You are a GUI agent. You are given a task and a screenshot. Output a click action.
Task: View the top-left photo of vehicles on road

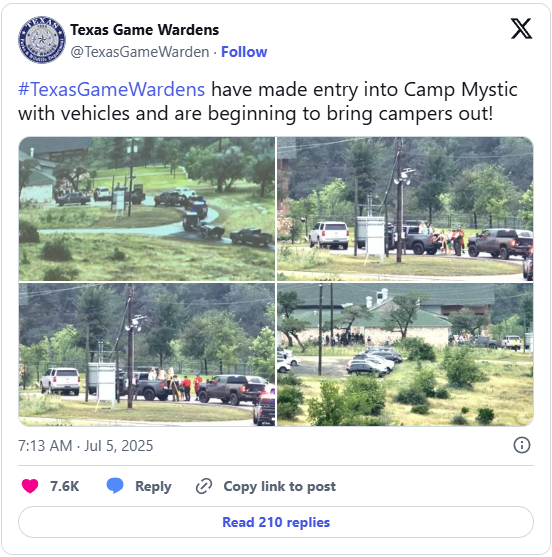click(147, 209)
